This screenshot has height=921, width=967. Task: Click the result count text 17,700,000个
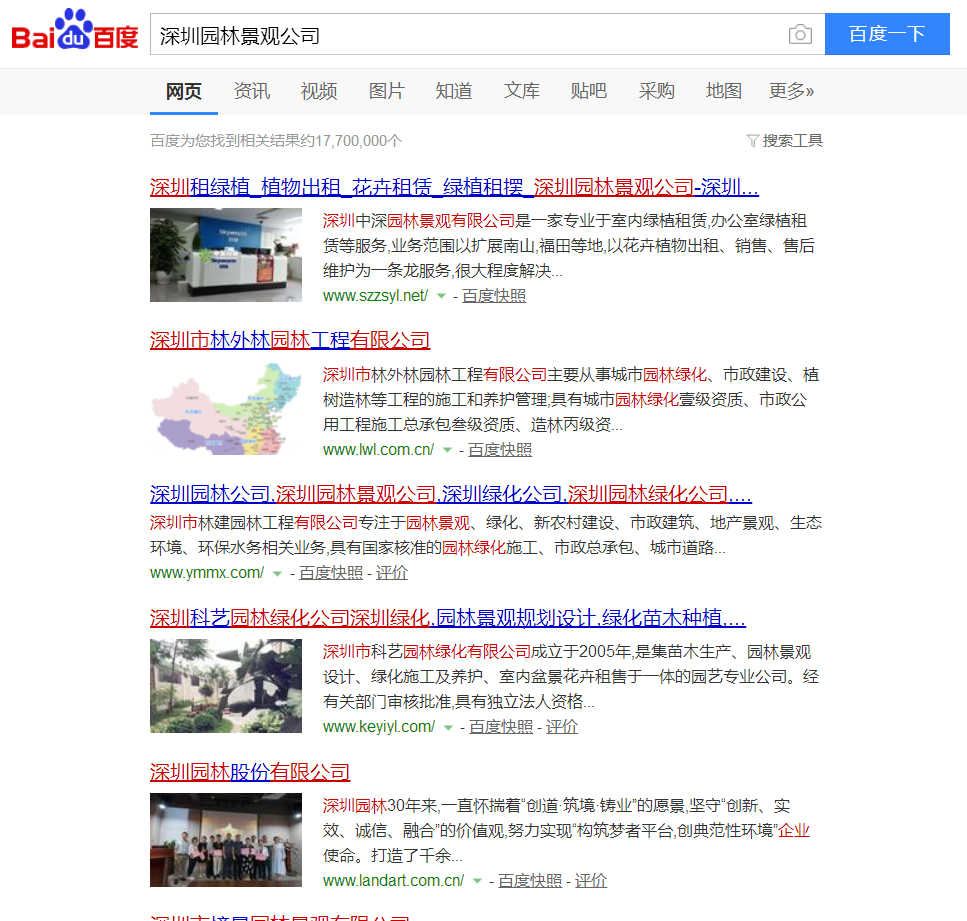coord(359,141)
